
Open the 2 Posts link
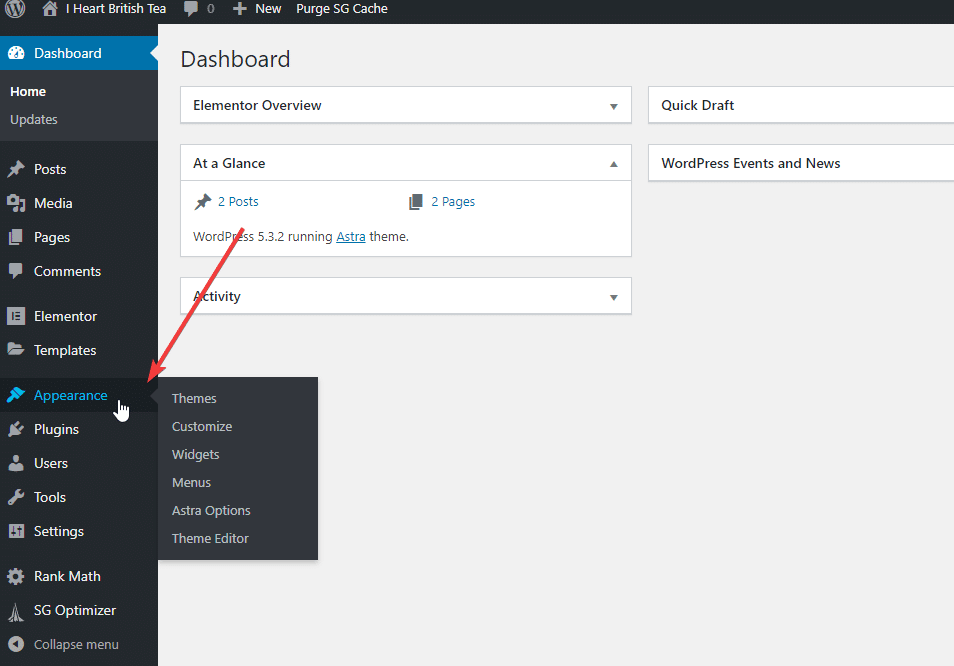tap(238, 202)
